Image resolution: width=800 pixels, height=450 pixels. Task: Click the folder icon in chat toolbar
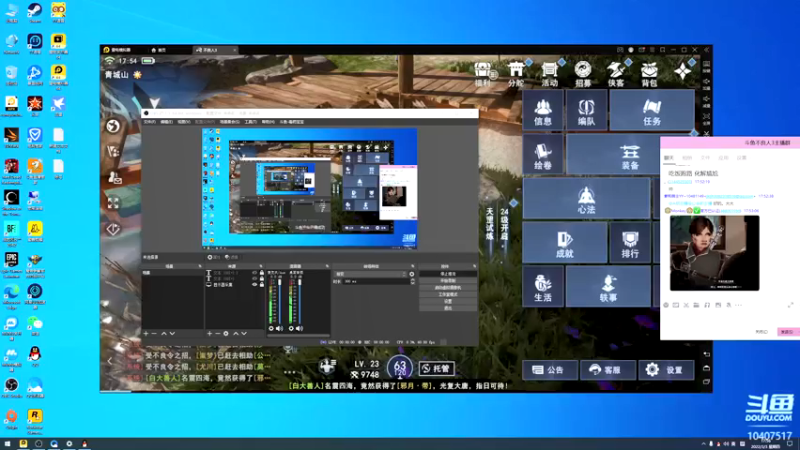(696, 305)
